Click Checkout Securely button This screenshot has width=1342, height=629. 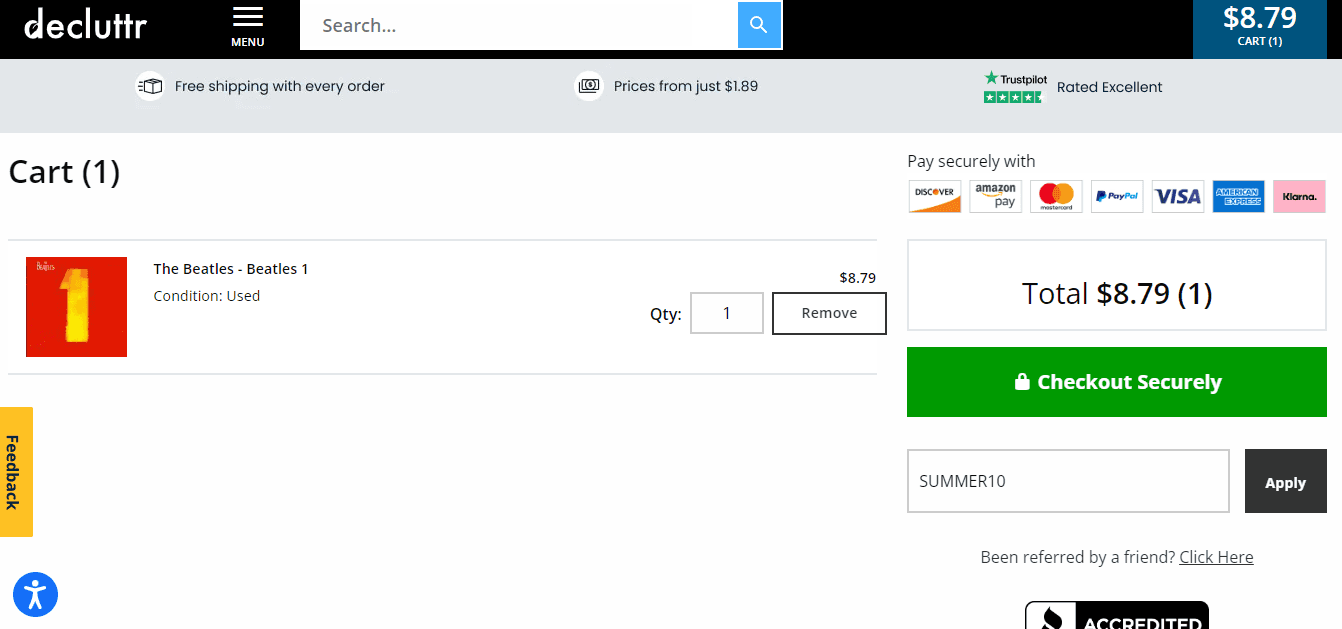click(1116, 382)
